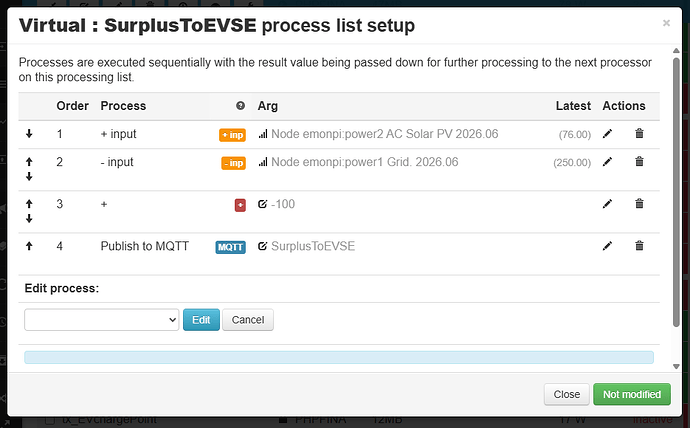Click the 'Actions' column header
Screen dimensions: 690x428
tap(624, 106)
